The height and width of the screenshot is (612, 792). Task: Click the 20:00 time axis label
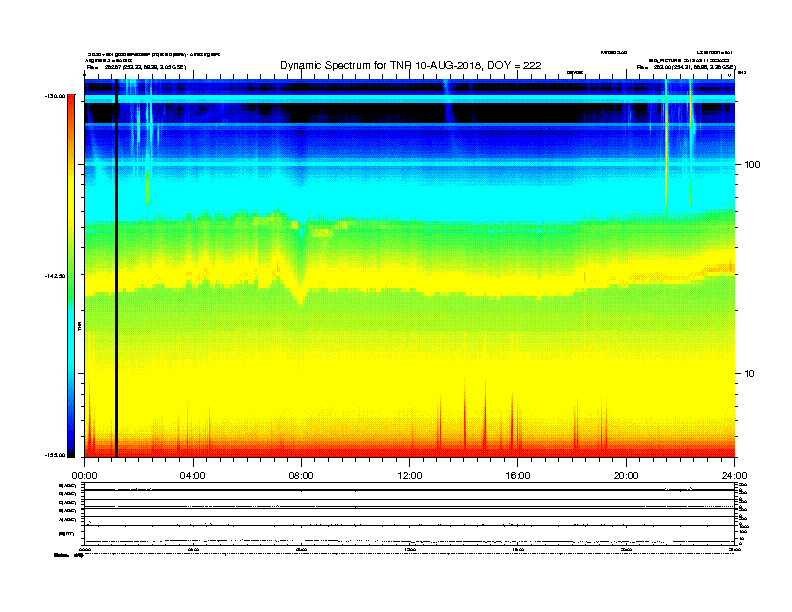click(x=626, y=476)
